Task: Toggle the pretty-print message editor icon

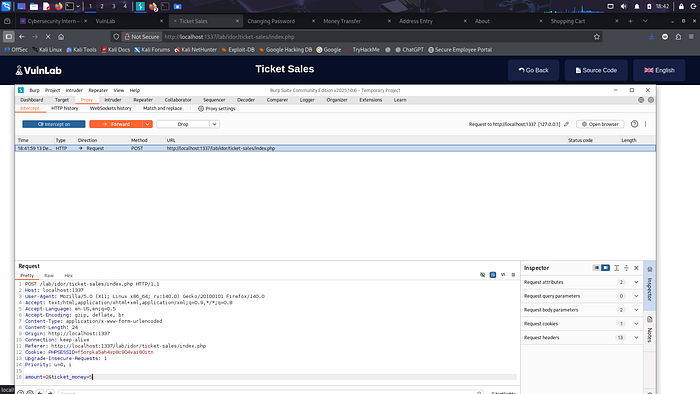Action: (493, 275)
